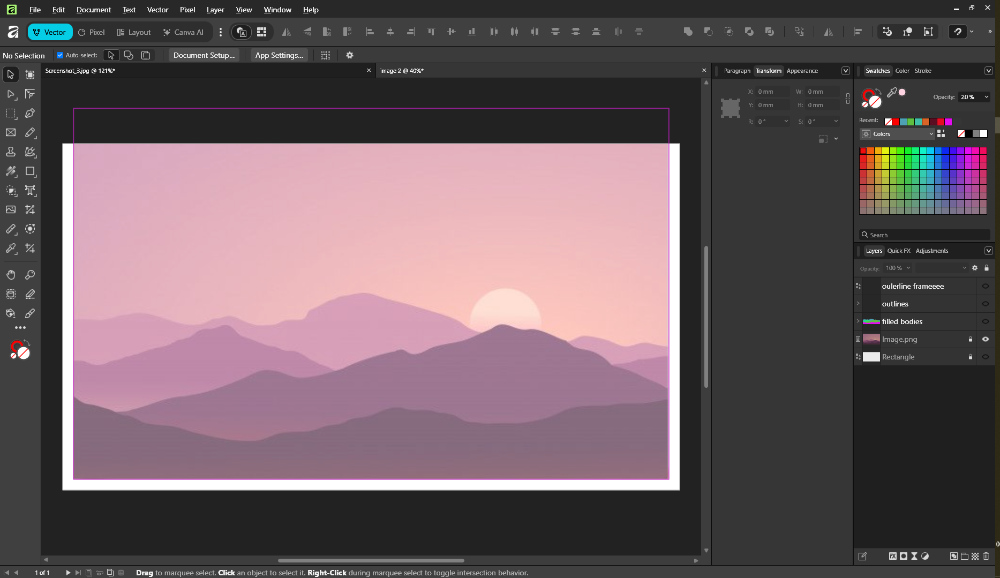1000x578 pixels.
Task: Switch to the Layout studio
Action: 134,32
